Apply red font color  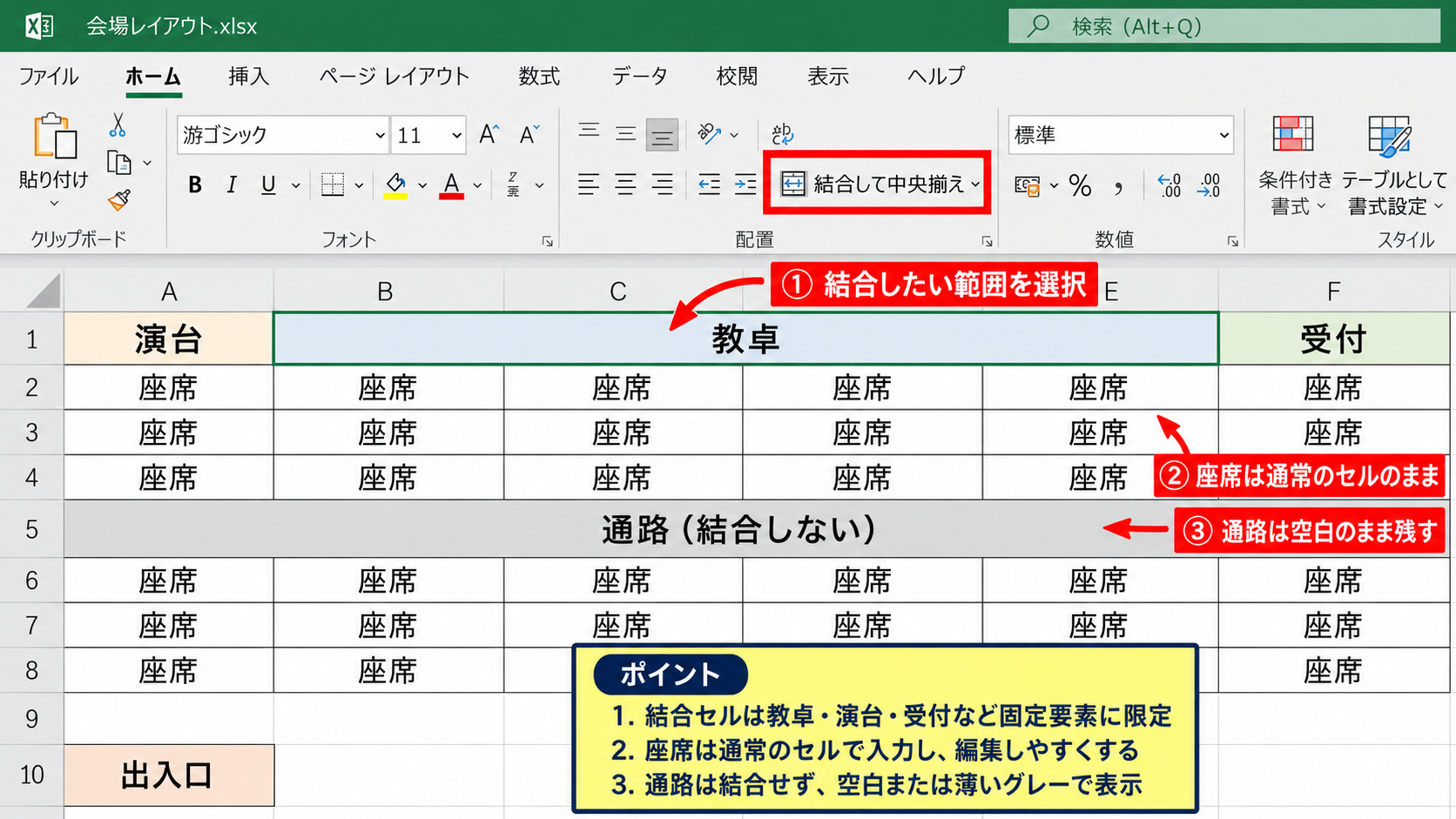pyautogui.click(x=451, y=185)
